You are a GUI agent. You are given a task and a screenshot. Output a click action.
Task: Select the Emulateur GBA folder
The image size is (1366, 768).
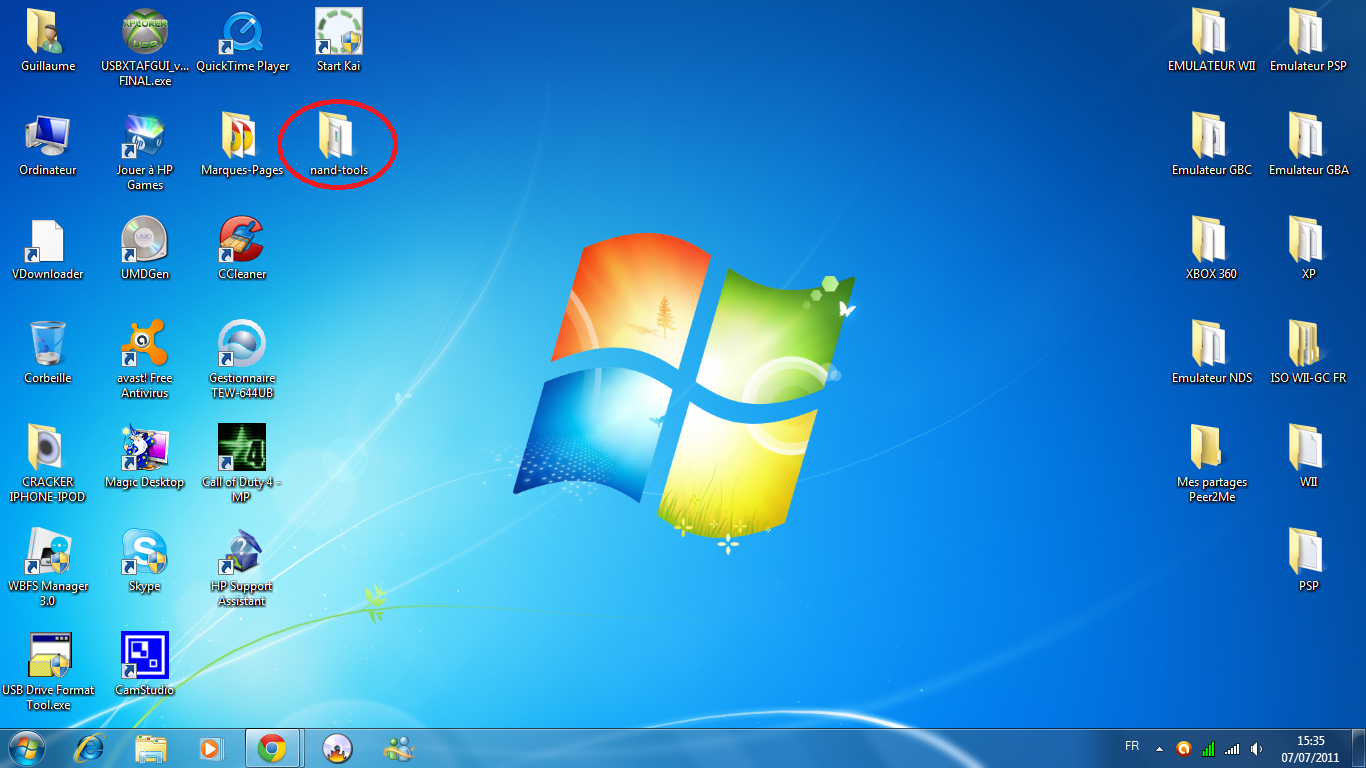pos(1309,145)
